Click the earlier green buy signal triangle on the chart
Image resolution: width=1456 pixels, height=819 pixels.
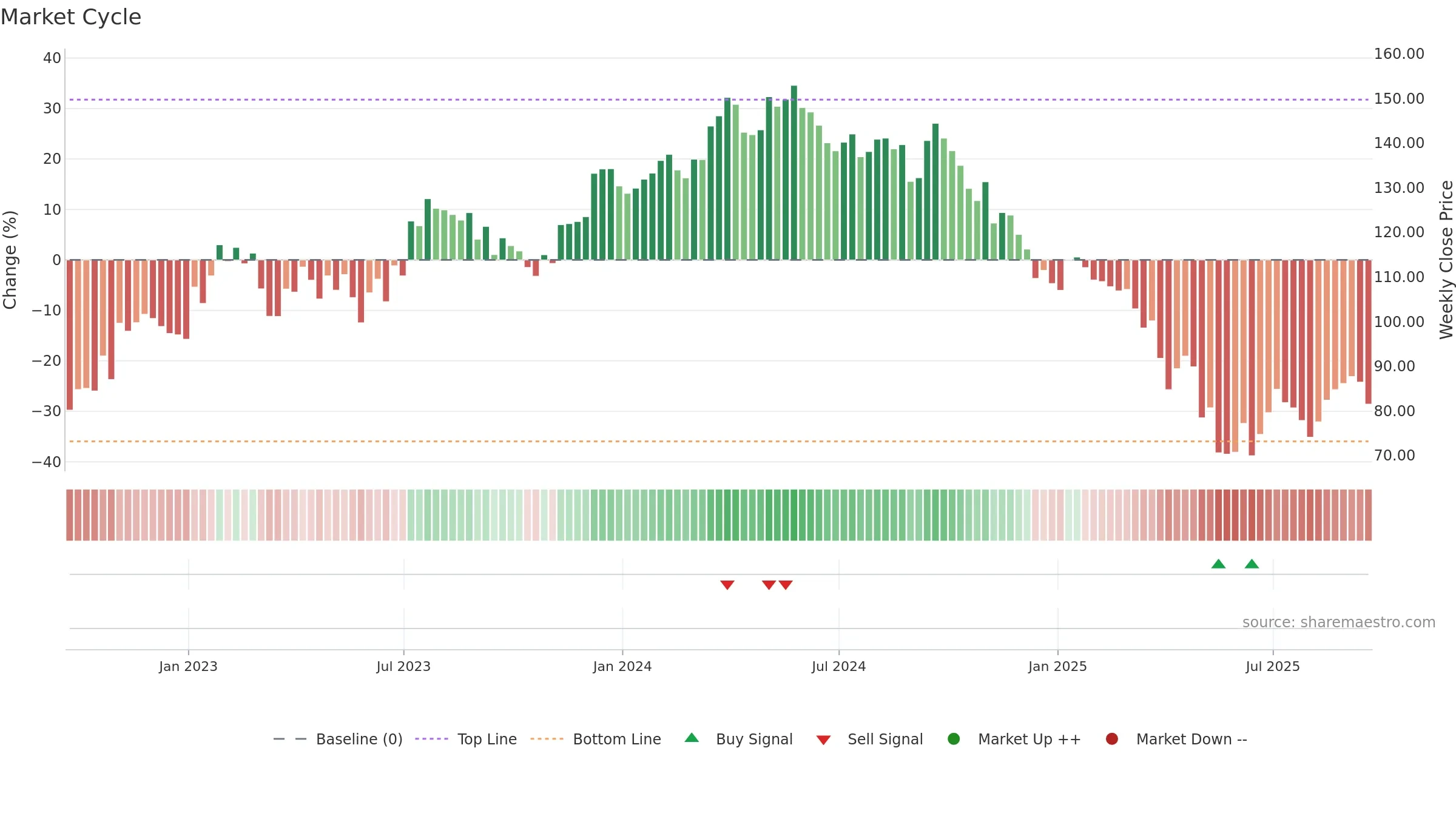1218,564
